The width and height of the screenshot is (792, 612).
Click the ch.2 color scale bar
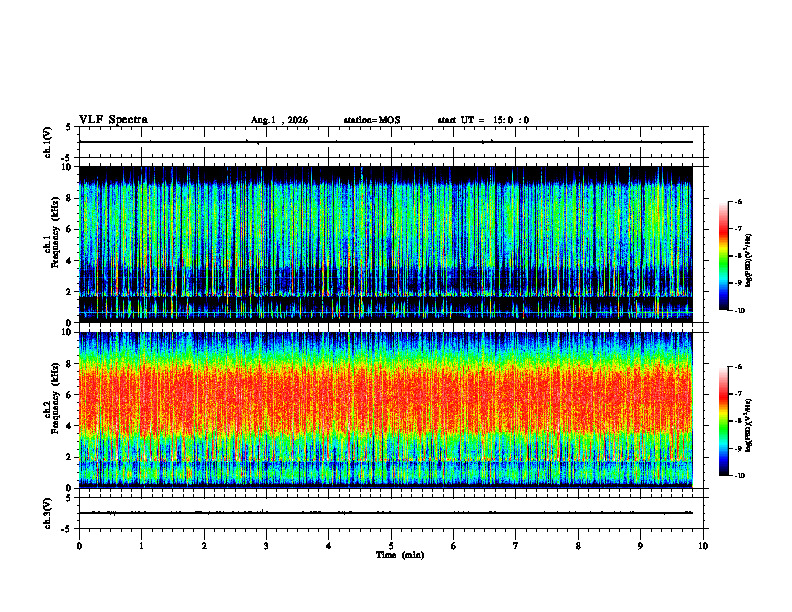pyautogui.click(x=723, y=421)
